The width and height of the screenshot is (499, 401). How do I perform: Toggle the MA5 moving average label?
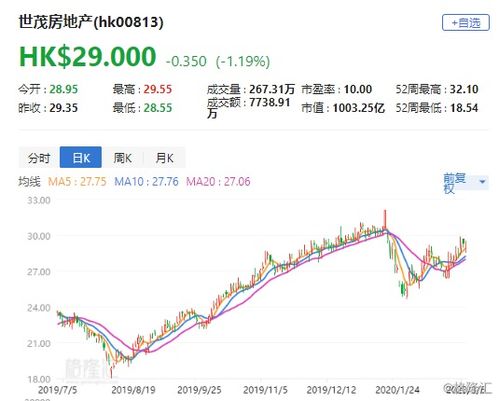(77, 182)
